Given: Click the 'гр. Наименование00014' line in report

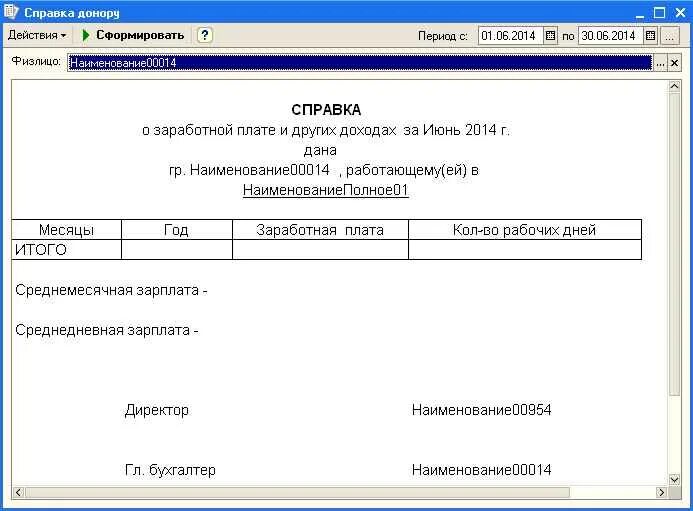Looking at the screenshot, I should tap(324, 170).
